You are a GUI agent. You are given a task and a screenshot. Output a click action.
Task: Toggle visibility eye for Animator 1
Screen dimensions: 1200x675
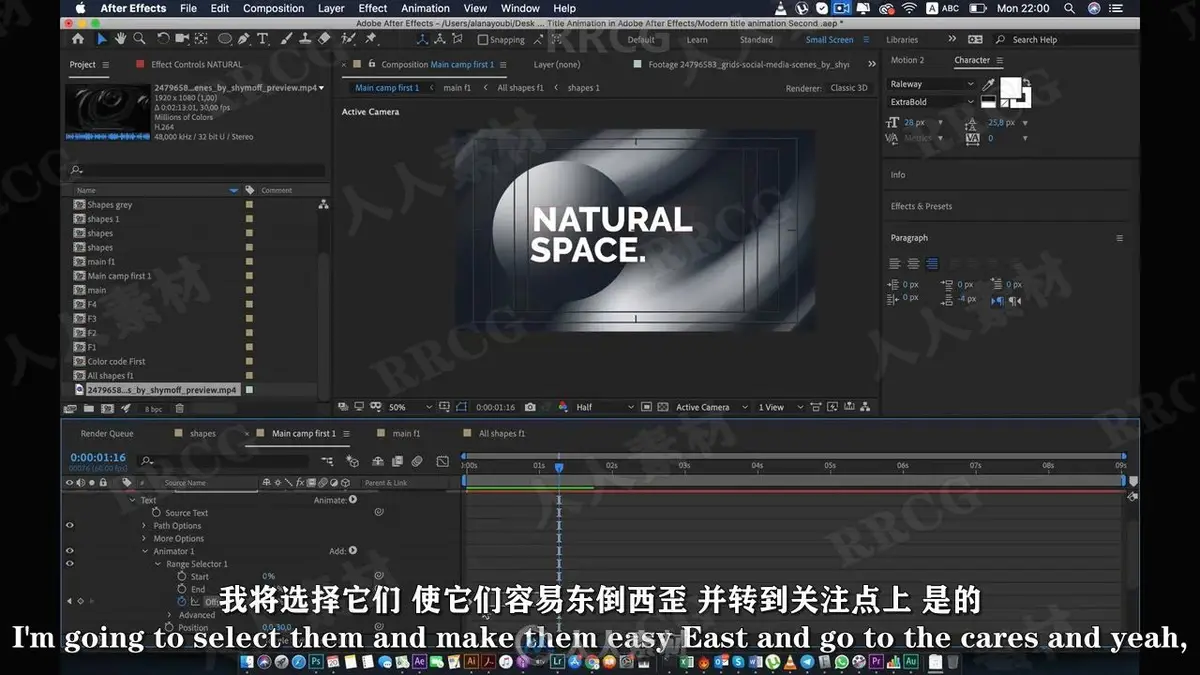70,551
